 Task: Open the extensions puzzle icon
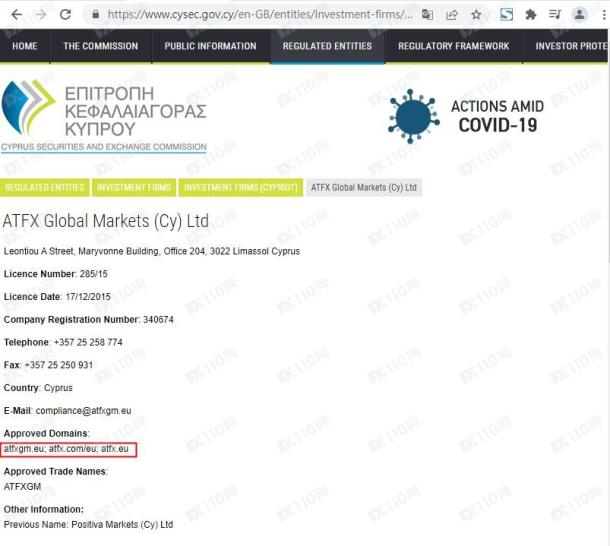(x=531, y=15)
